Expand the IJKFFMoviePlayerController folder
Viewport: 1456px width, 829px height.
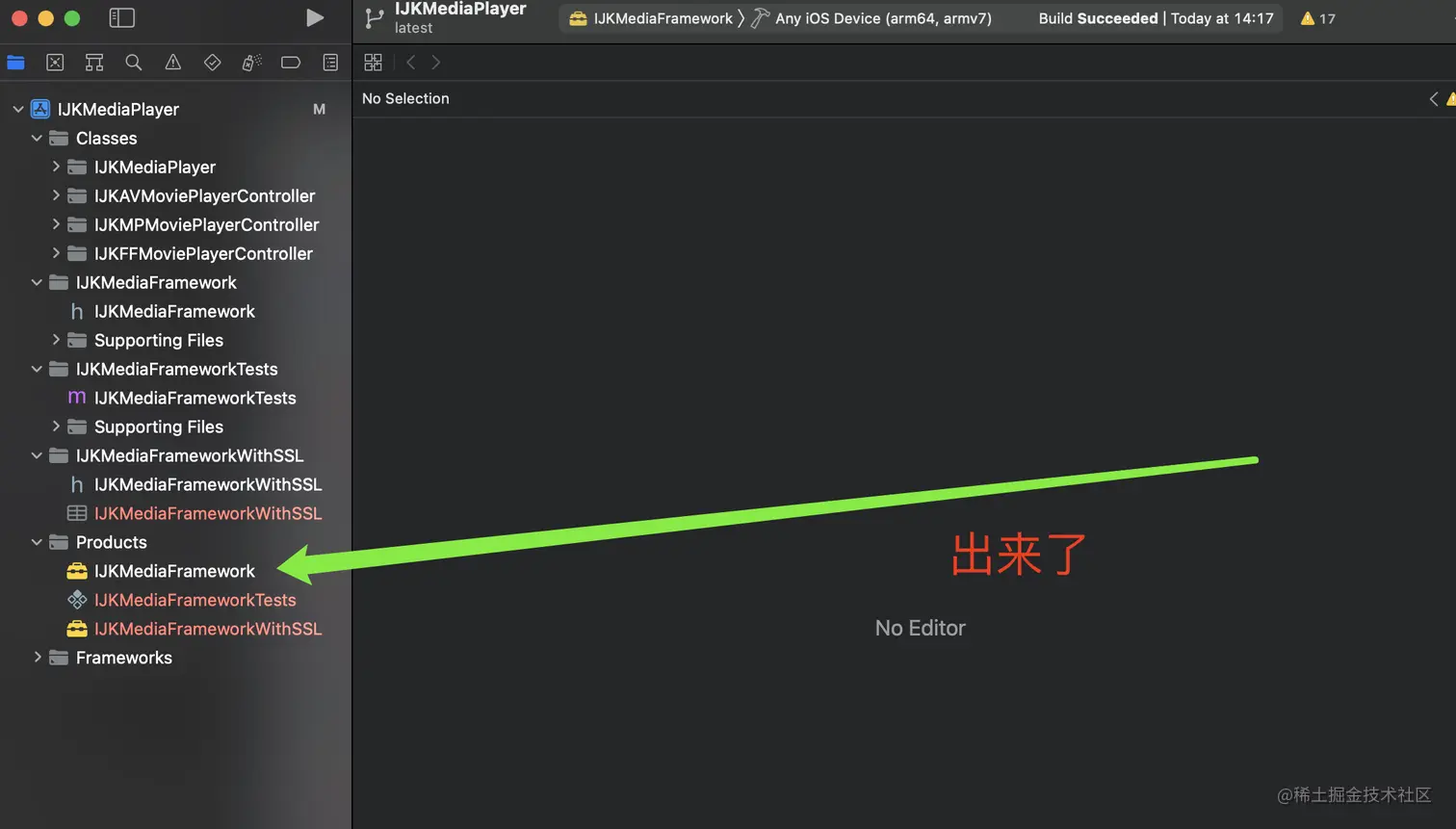[55, 253]
